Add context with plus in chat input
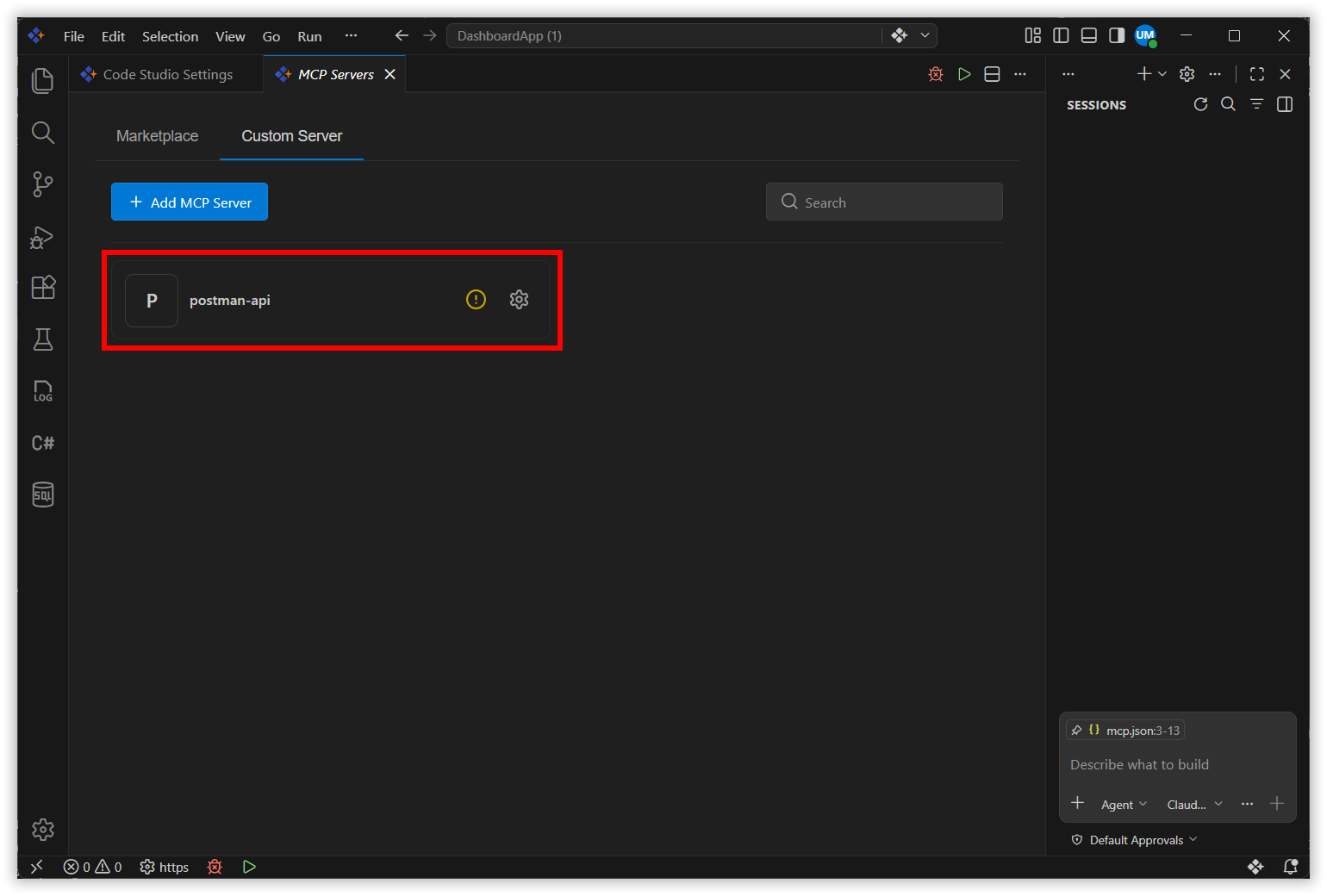 1077,803
